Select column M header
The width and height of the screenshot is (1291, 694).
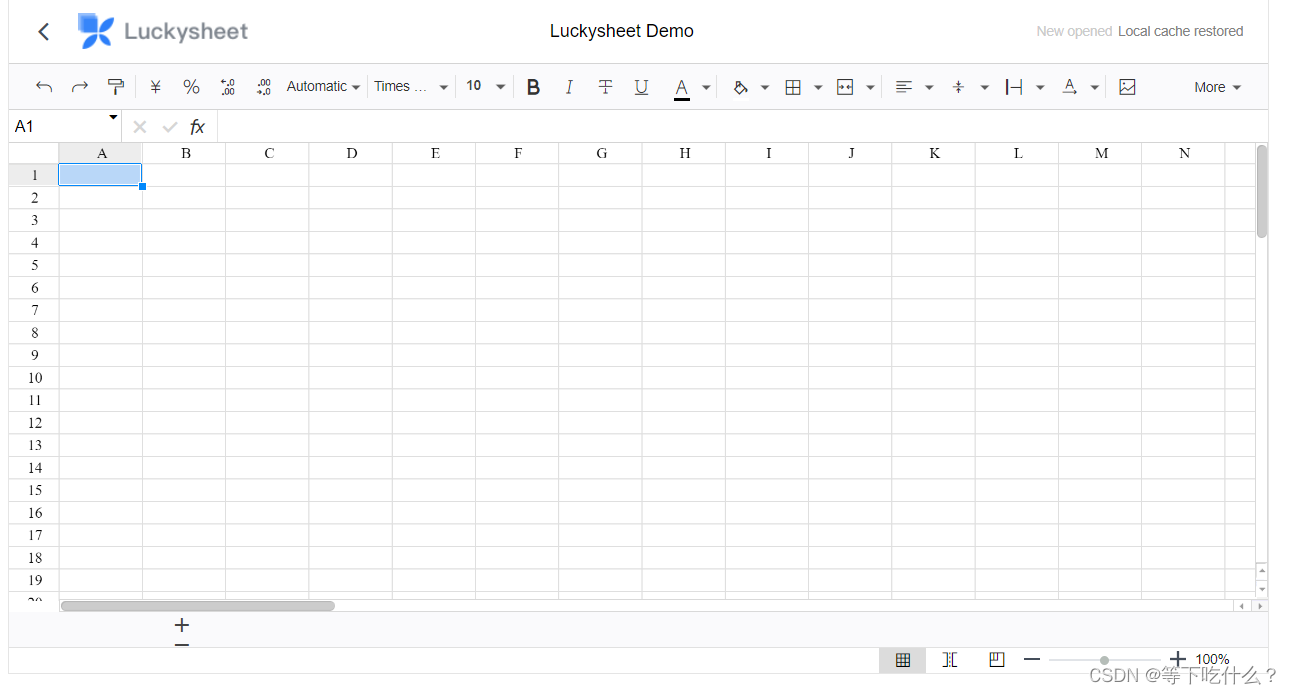(x=1100, y=153)
